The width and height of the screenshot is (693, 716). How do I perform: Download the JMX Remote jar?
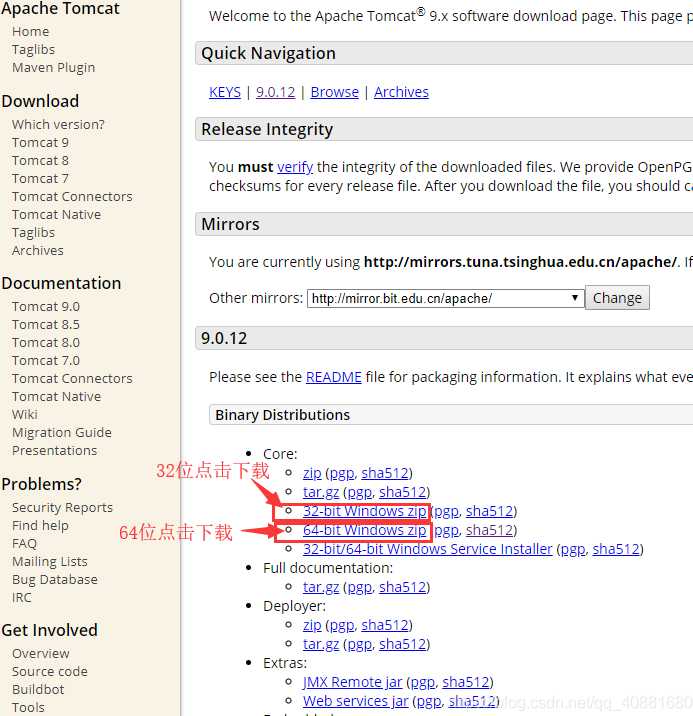(352, 682)
